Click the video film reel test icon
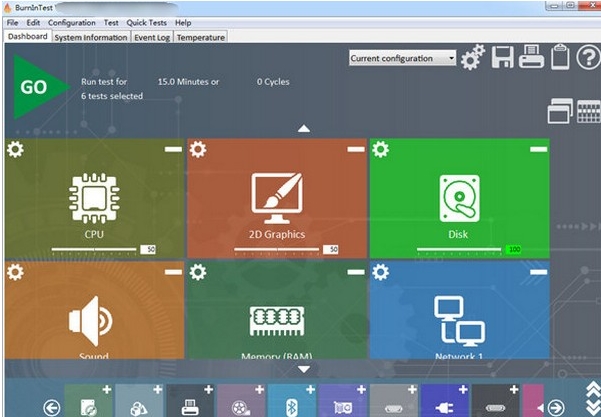 coord(241,408)
